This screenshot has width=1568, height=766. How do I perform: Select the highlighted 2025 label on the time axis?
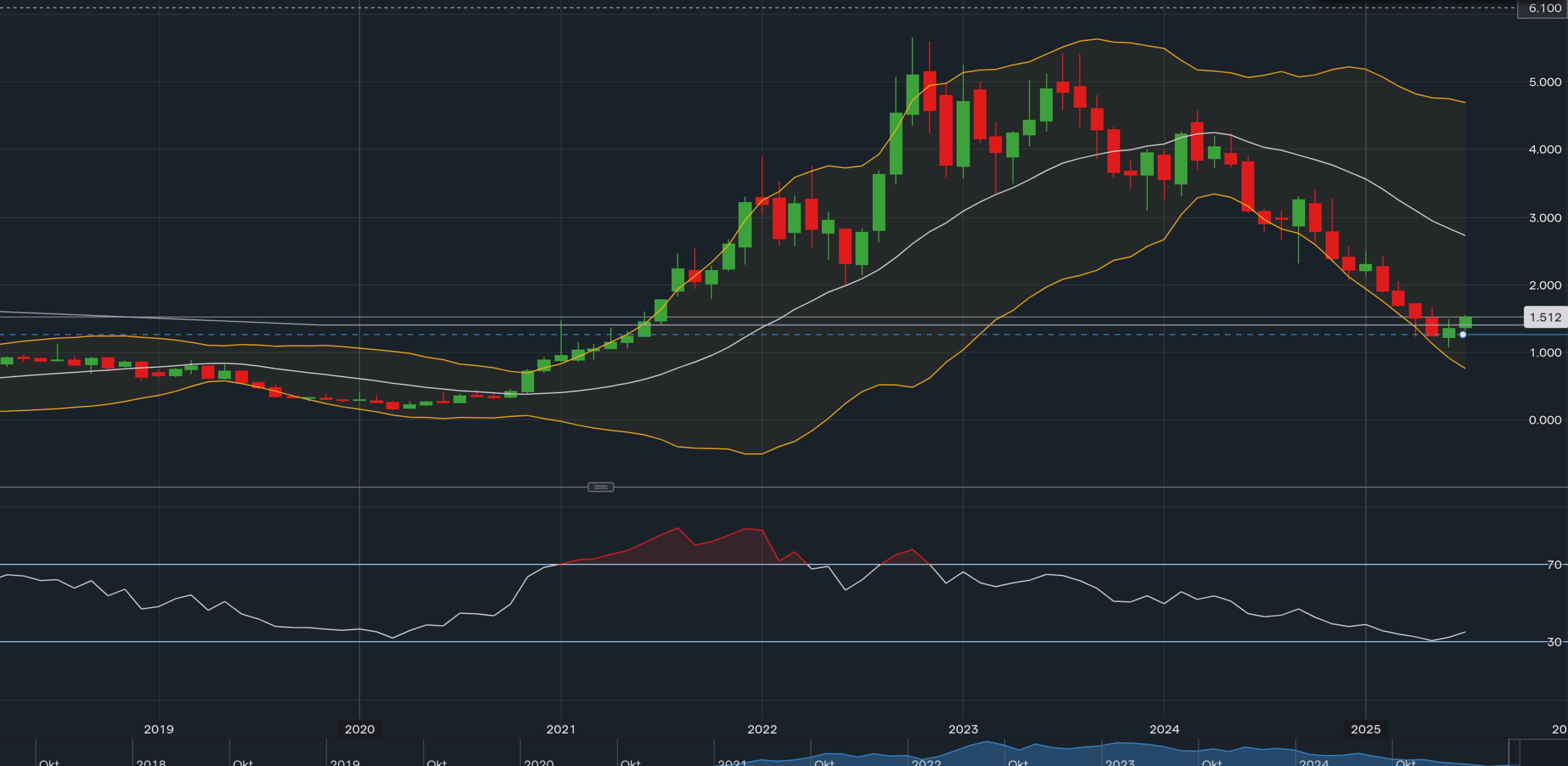click(x=1365, y=729)
